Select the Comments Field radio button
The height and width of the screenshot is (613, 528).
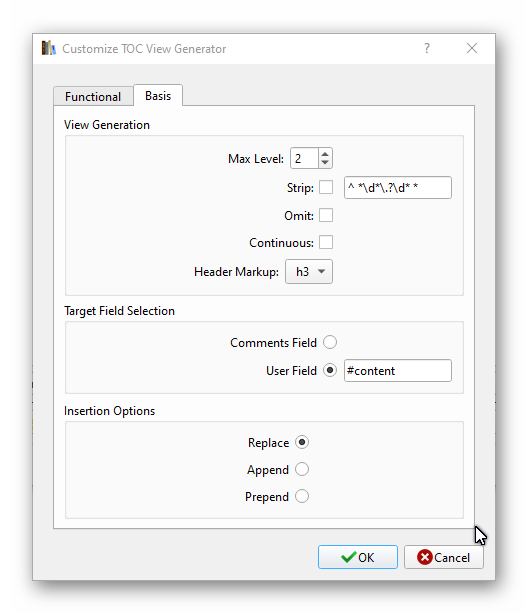click(x=330, y=342)
